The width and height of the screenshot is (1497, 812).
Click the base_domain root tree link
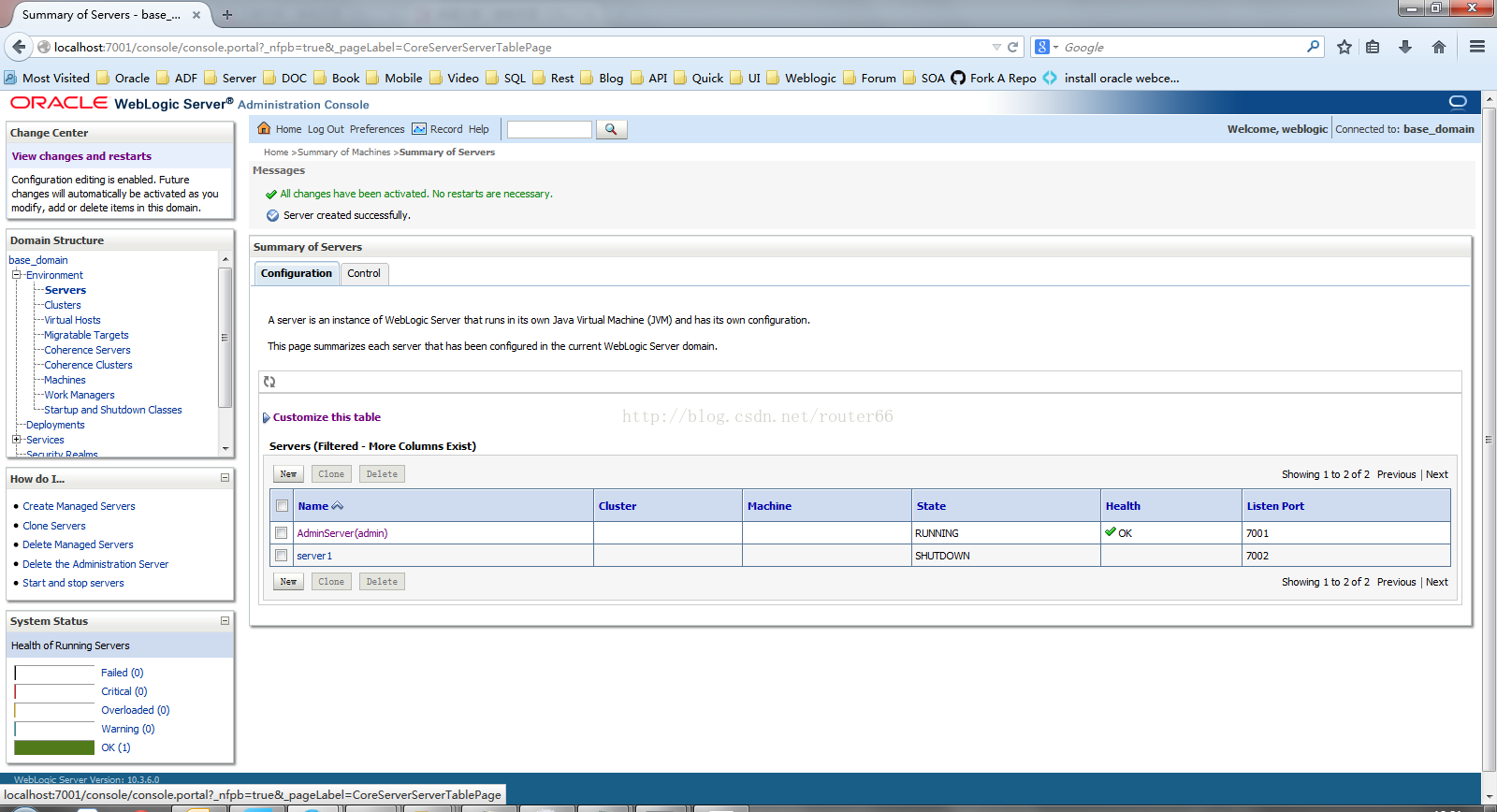tap(38, 260)
